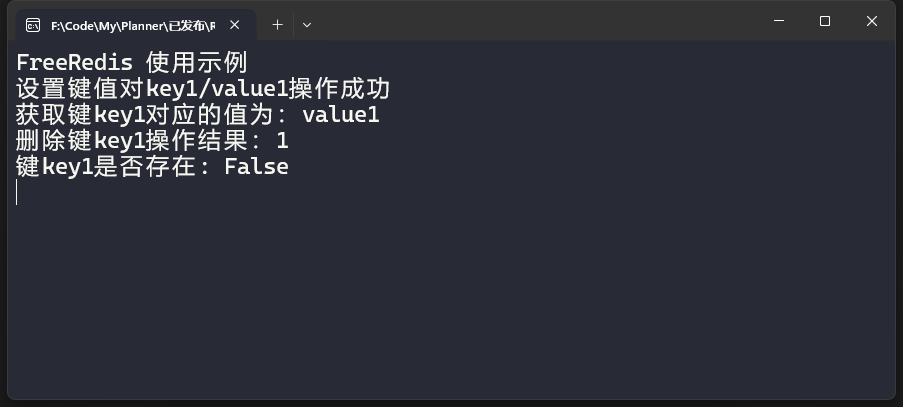Viewport: 903px width, 407px height.
Task: Open a new tab with the plus button
Action: click(x=278, y=24)
